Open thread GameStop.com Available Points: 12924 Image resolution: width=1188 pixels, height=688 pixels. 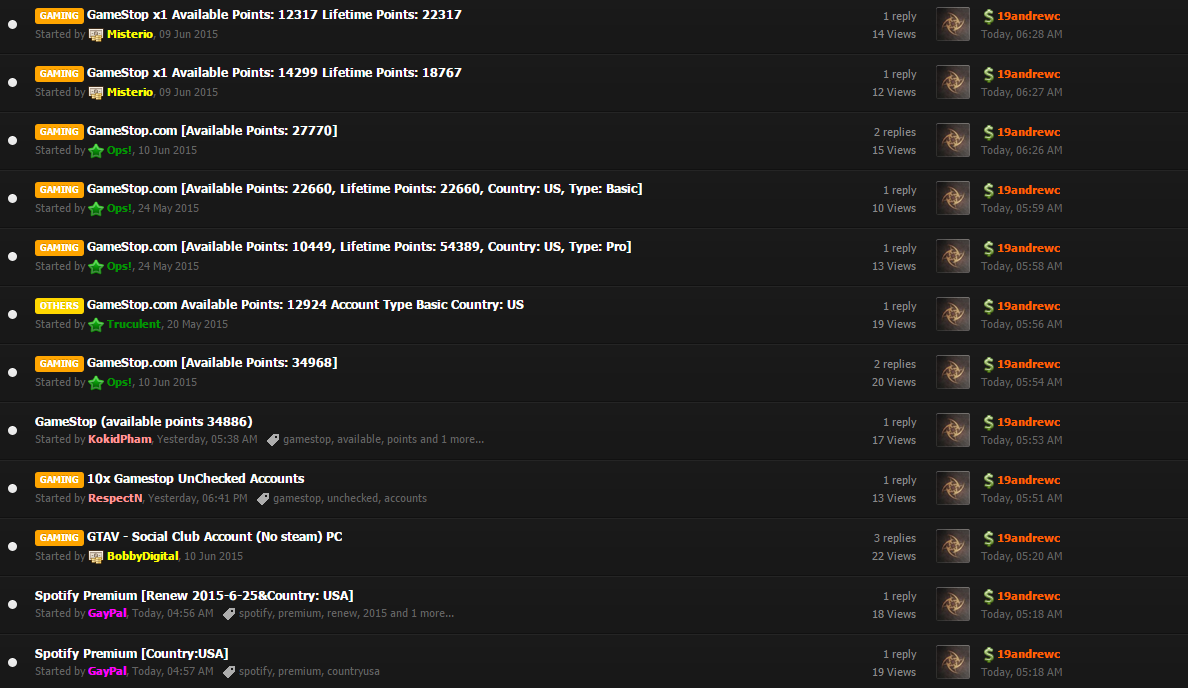pyautogui.click(x=305, y=305)
